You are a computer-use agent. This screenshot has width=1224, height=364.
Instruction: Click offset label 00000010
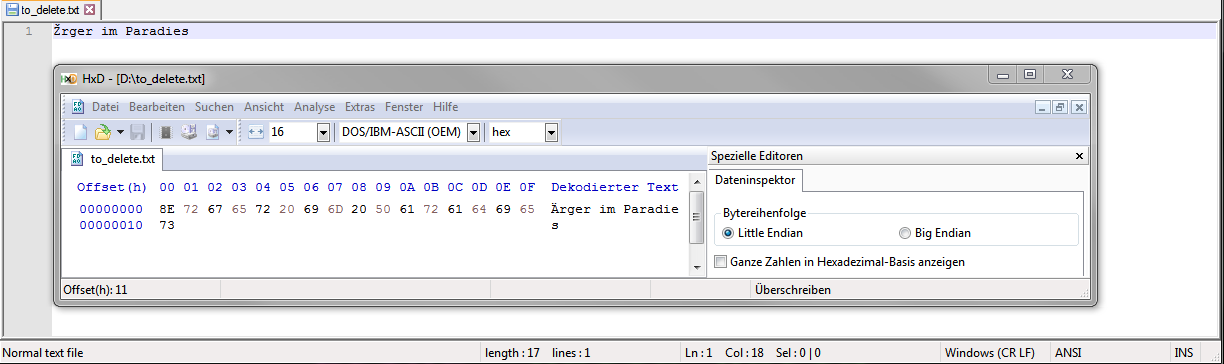[111, 225]
